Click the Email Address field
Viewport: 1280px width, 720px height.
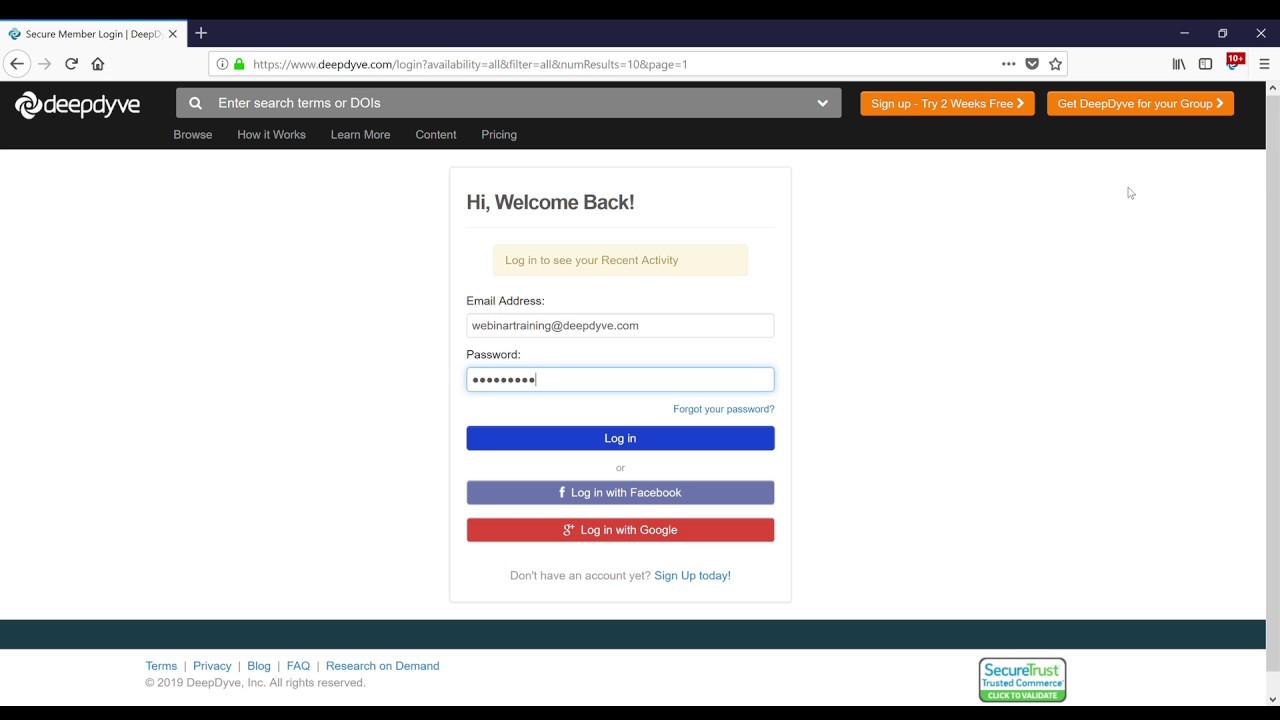(x=620, y=325)
